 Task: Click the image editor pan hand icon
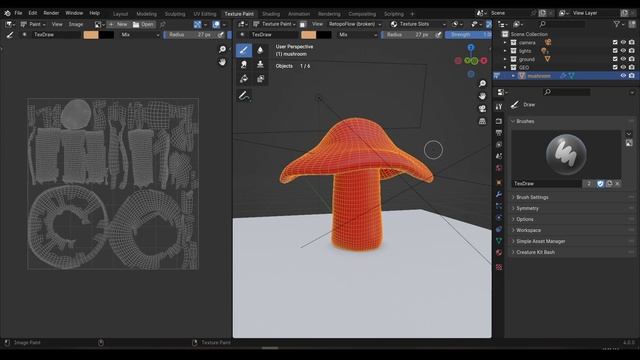coord(222,62)
